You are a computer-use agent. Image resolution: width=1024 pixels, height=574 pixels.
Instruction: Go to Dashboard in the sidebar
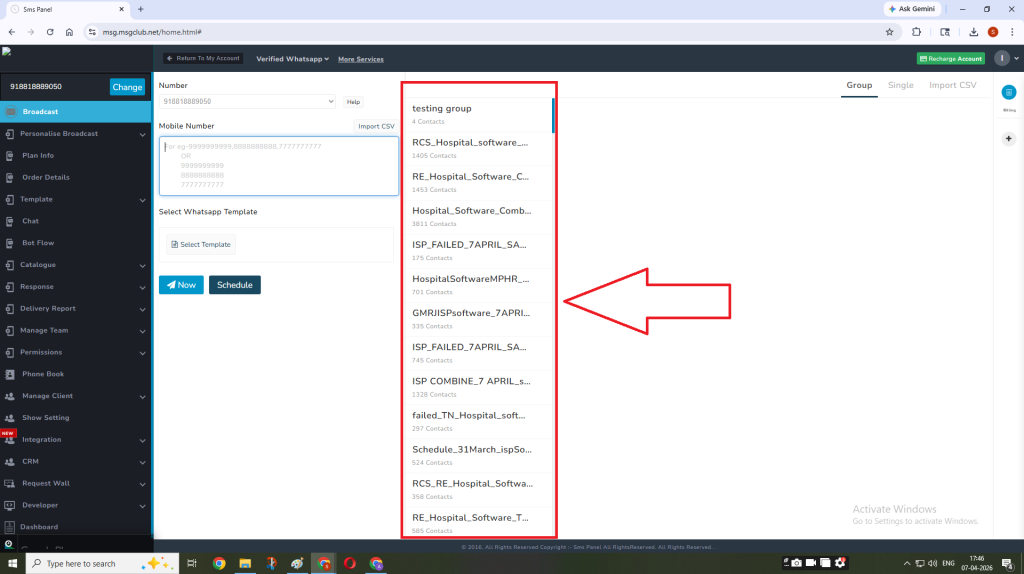pyautogui.click(x=40, y=527)
